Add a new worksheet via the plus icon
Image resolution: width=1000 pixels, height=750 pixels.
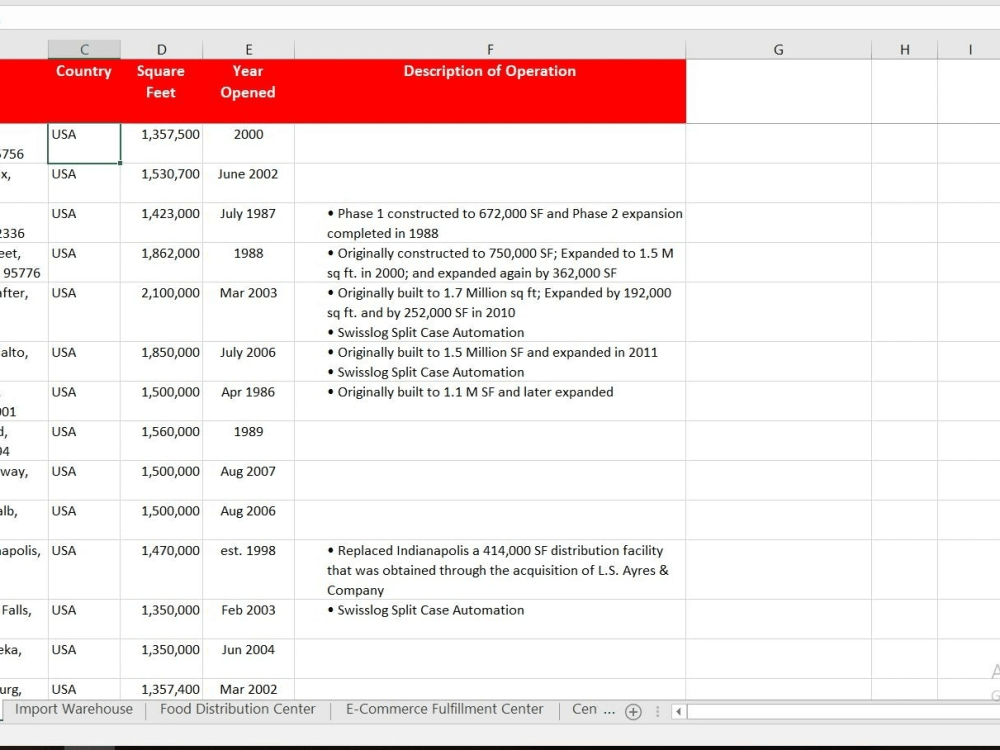pos(633,710)
